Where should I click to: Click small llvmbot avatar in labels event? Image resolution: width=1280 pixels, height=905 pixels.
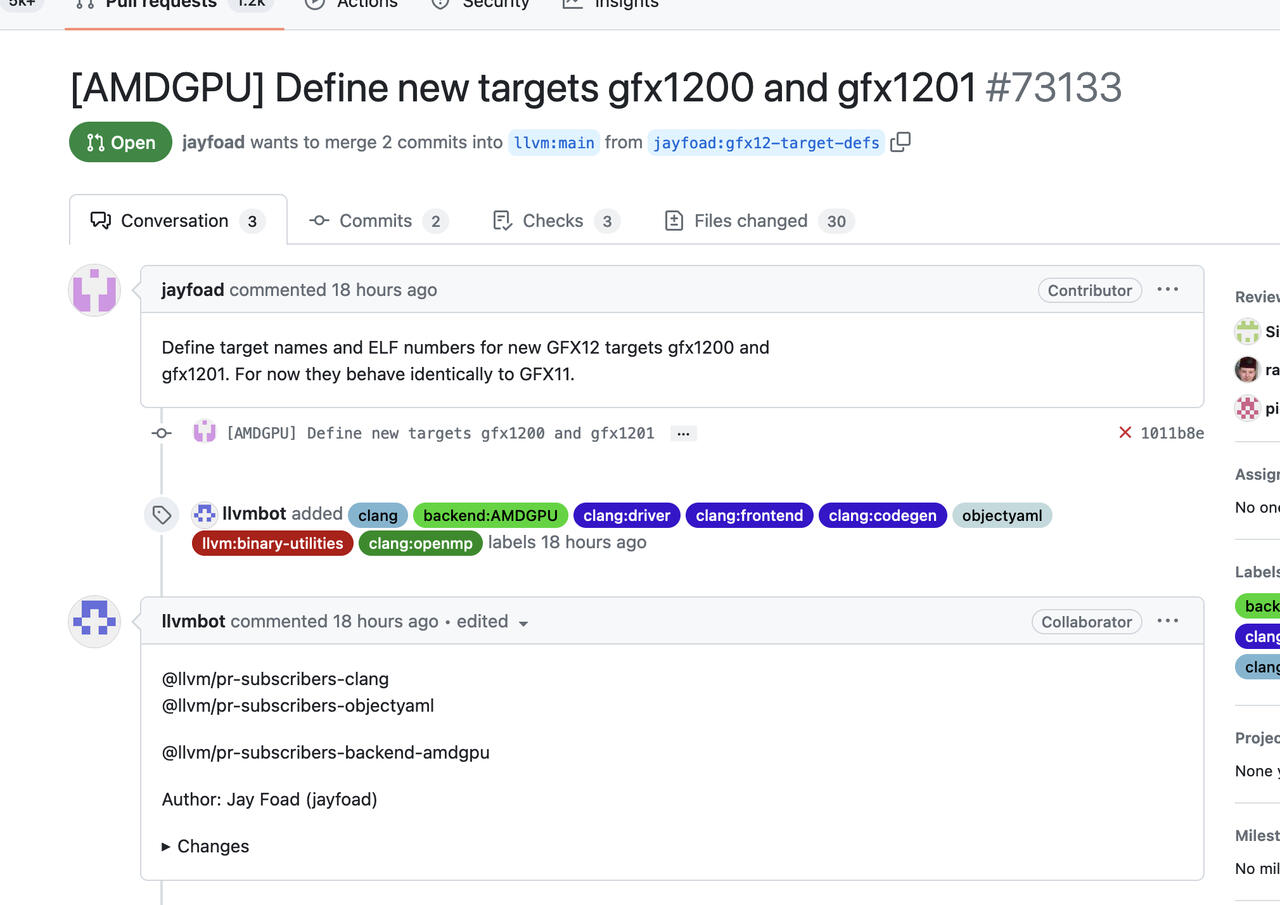[205, 514]
